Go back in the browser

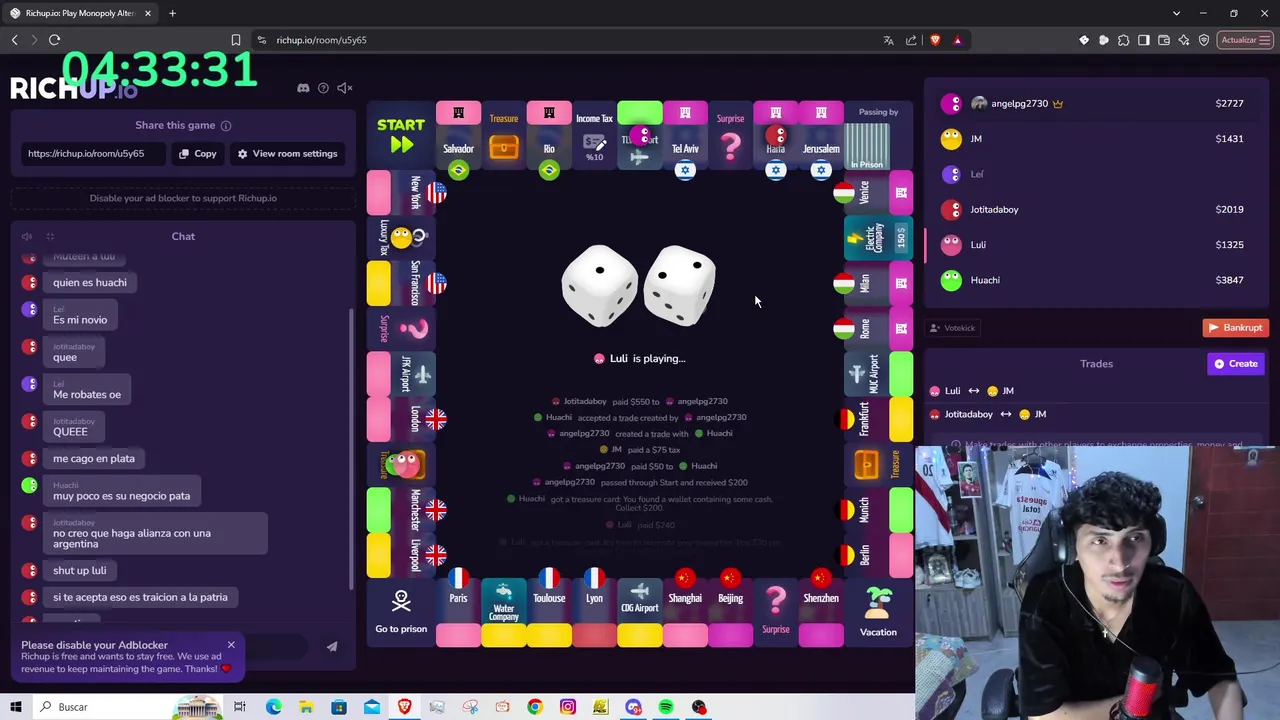click(14, 40)
